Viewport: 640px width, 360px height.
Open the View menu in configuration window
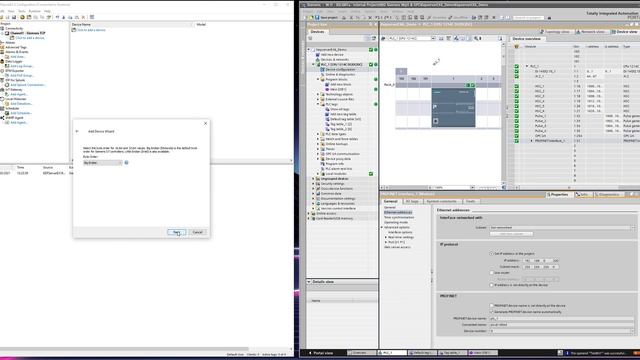pyautogui.click(x=11, y=11)
